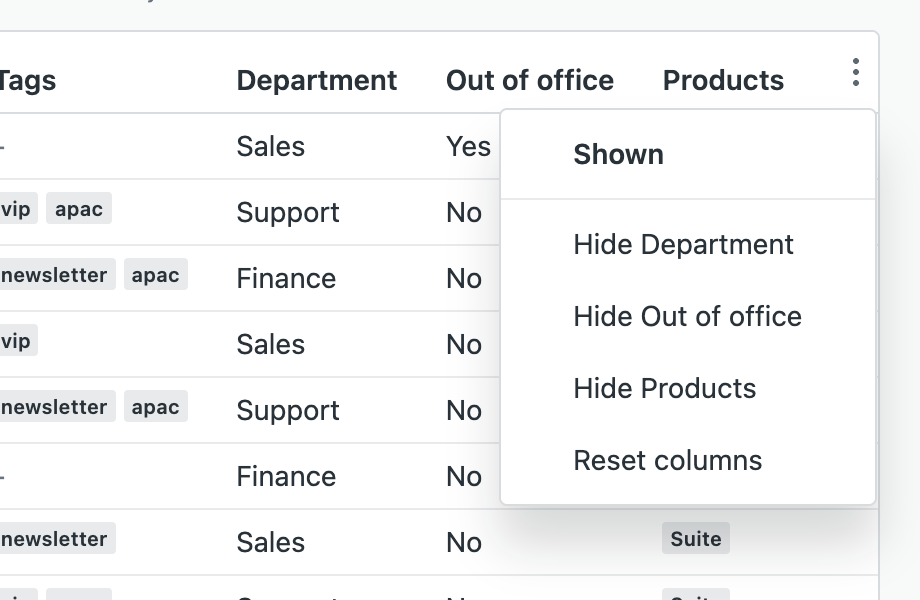Select the Yes out of office cell

(468, 147)
